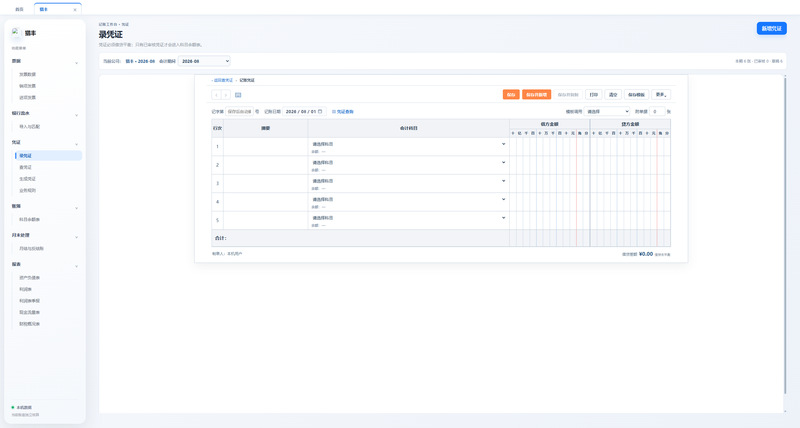Open the 模板调用 请选择 dropdown
Image resolution: width=800 pixels, height=428 pixels.
607,111
